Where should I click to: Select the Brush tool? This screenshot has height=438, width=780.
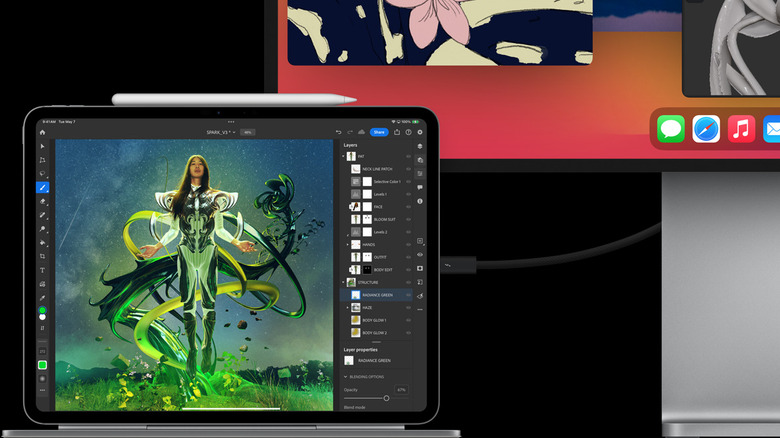coord(42,188)
